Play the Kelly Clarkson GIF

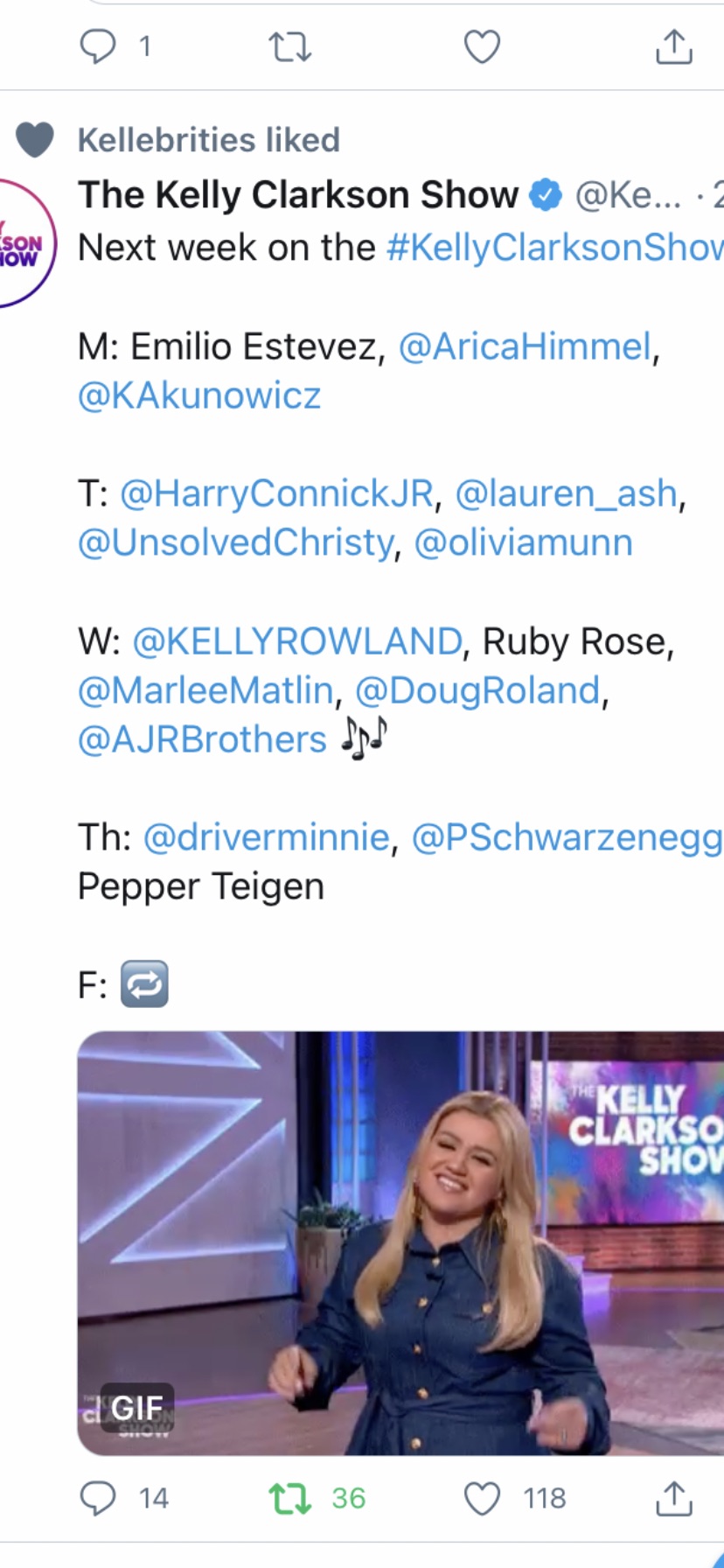pyautogui.click(x=400, y=1242)
